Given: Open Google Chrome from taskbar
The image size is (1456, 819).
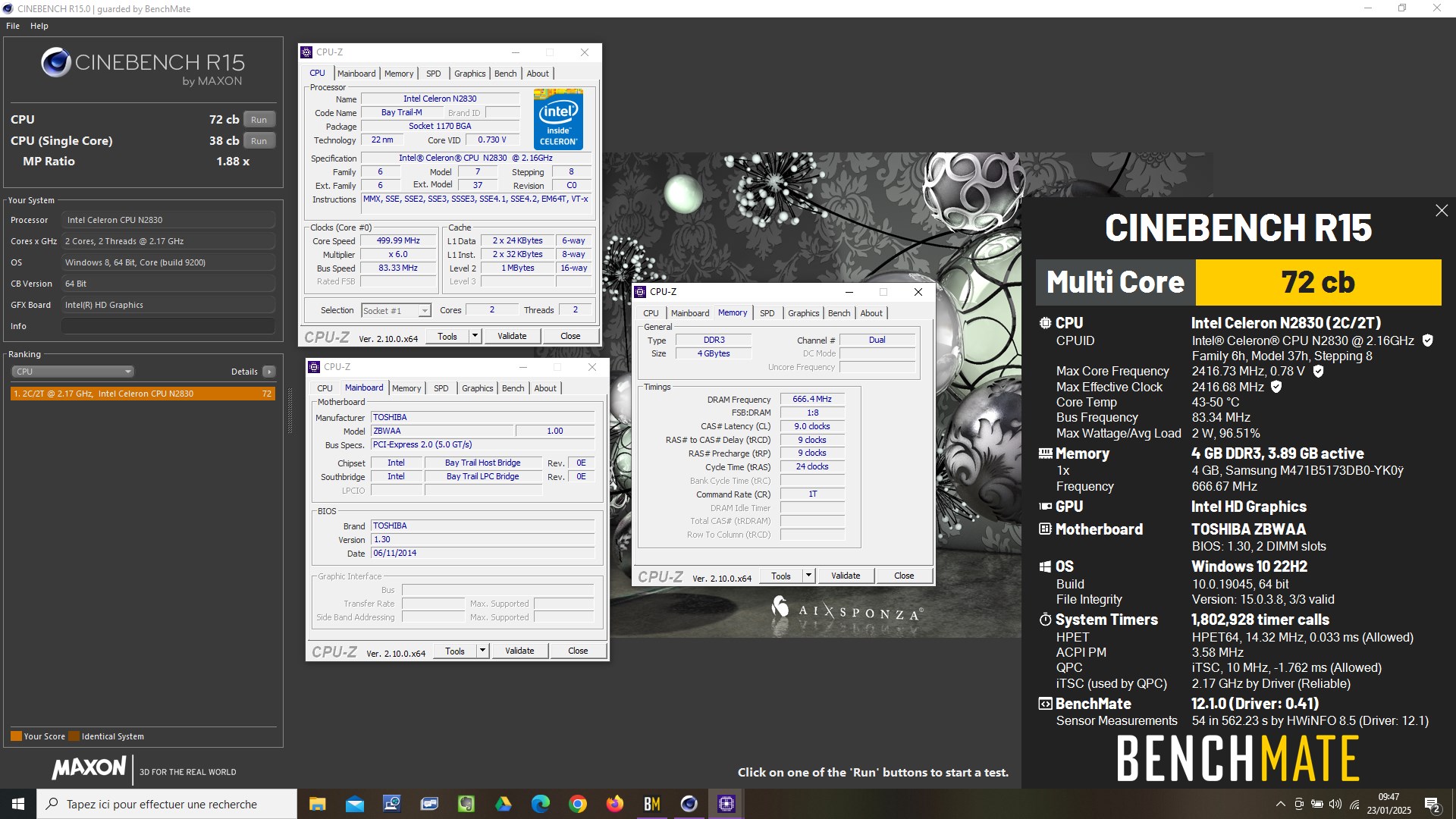Looking at the screenshot, I should click(577, 804).
